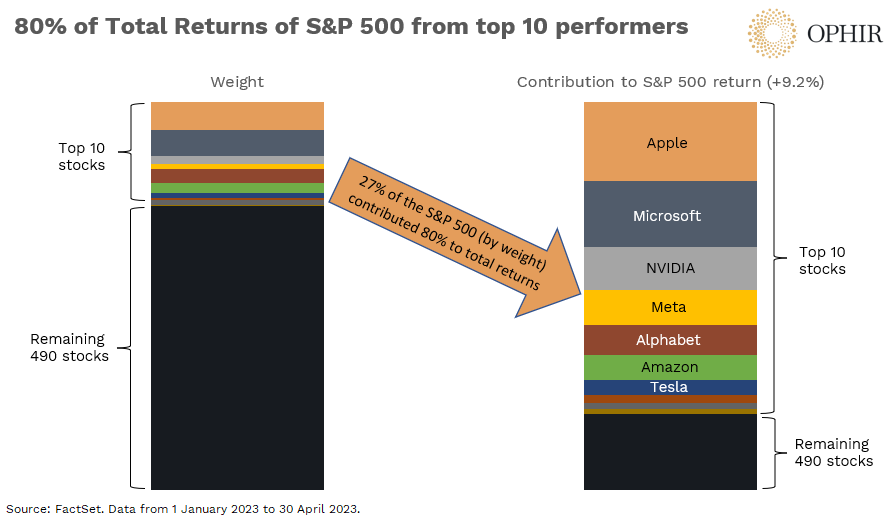Click the "Top 10 stocks" label right of the contribution bar
The image size is (893, 522).
tap(822, 260)
